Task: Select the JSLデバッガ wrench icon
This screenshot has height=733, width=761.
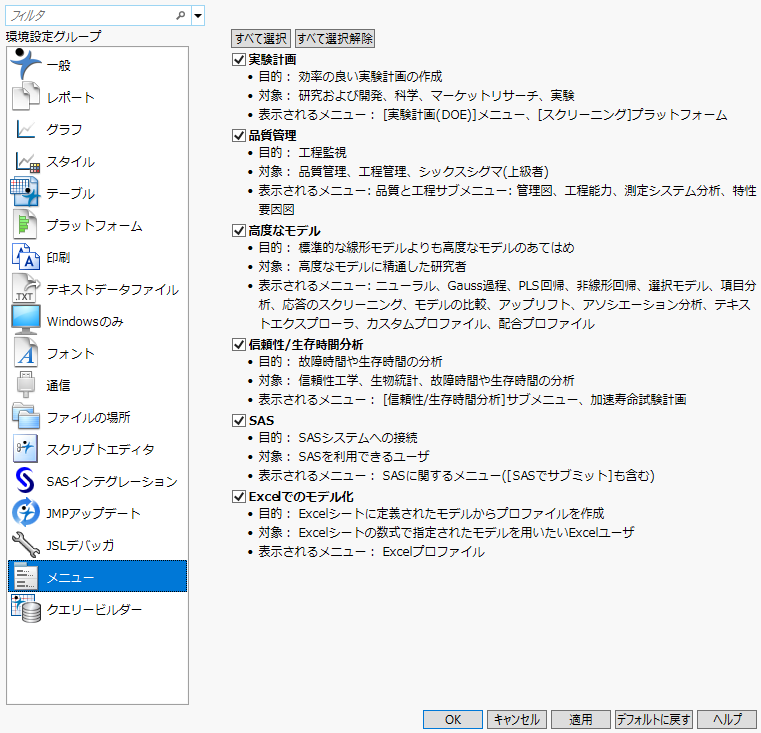Action: pyautogui.click(x=25, y=545)
